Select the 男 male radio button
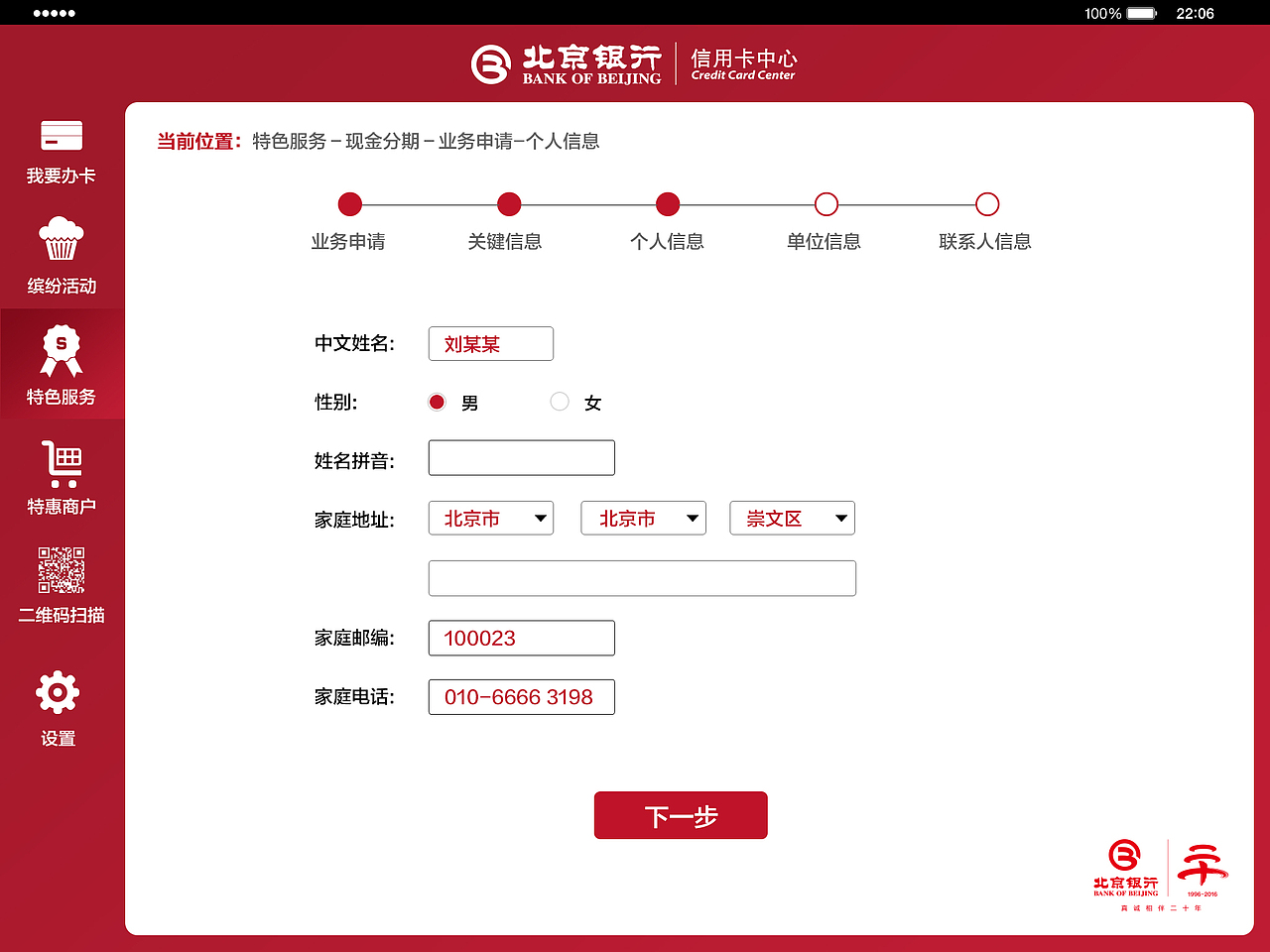Image resolution: width=1270 pixels, height=952 pixels. [x=437, y=402]
